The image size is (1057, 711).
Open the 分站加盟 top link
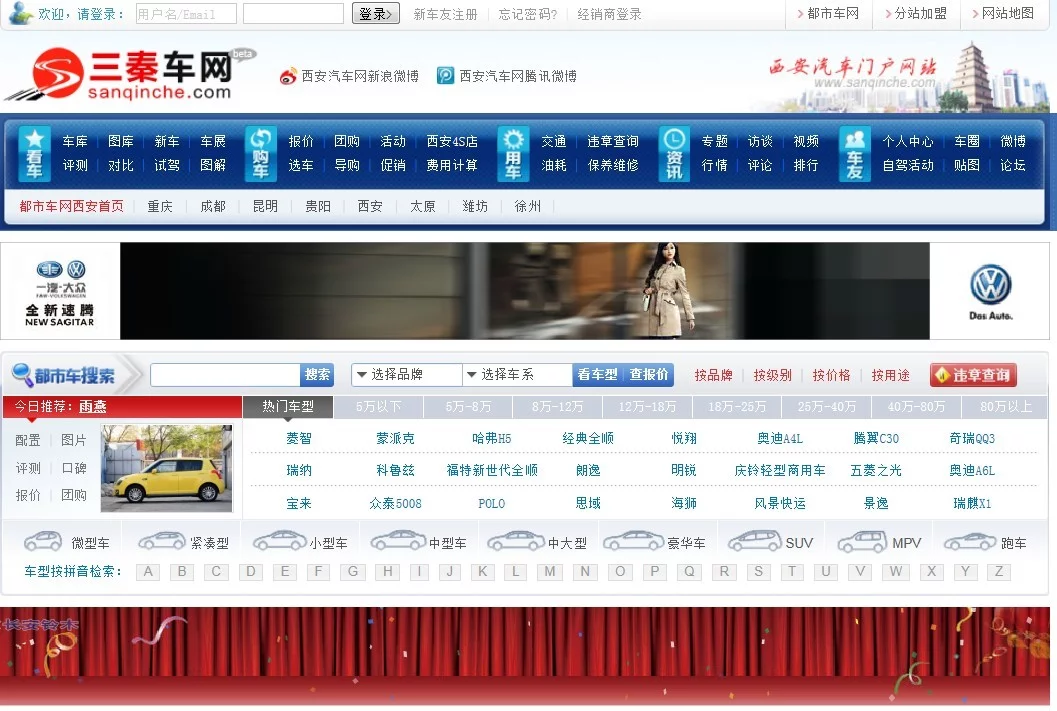pyautogui.click(x=920, y=13)
